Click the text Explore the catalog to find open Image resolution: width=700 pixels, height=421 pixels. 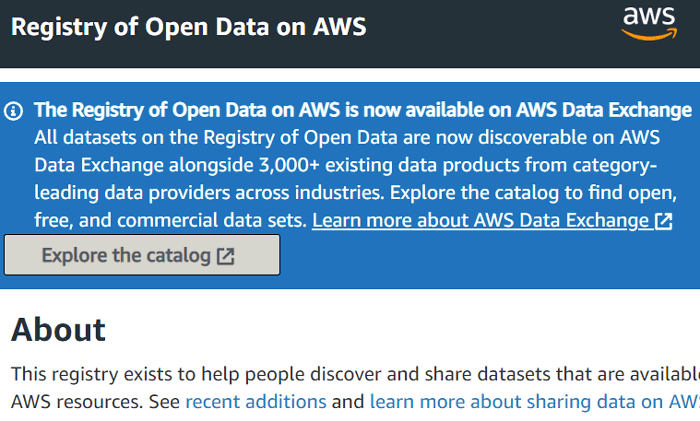[x=533, y=193]
